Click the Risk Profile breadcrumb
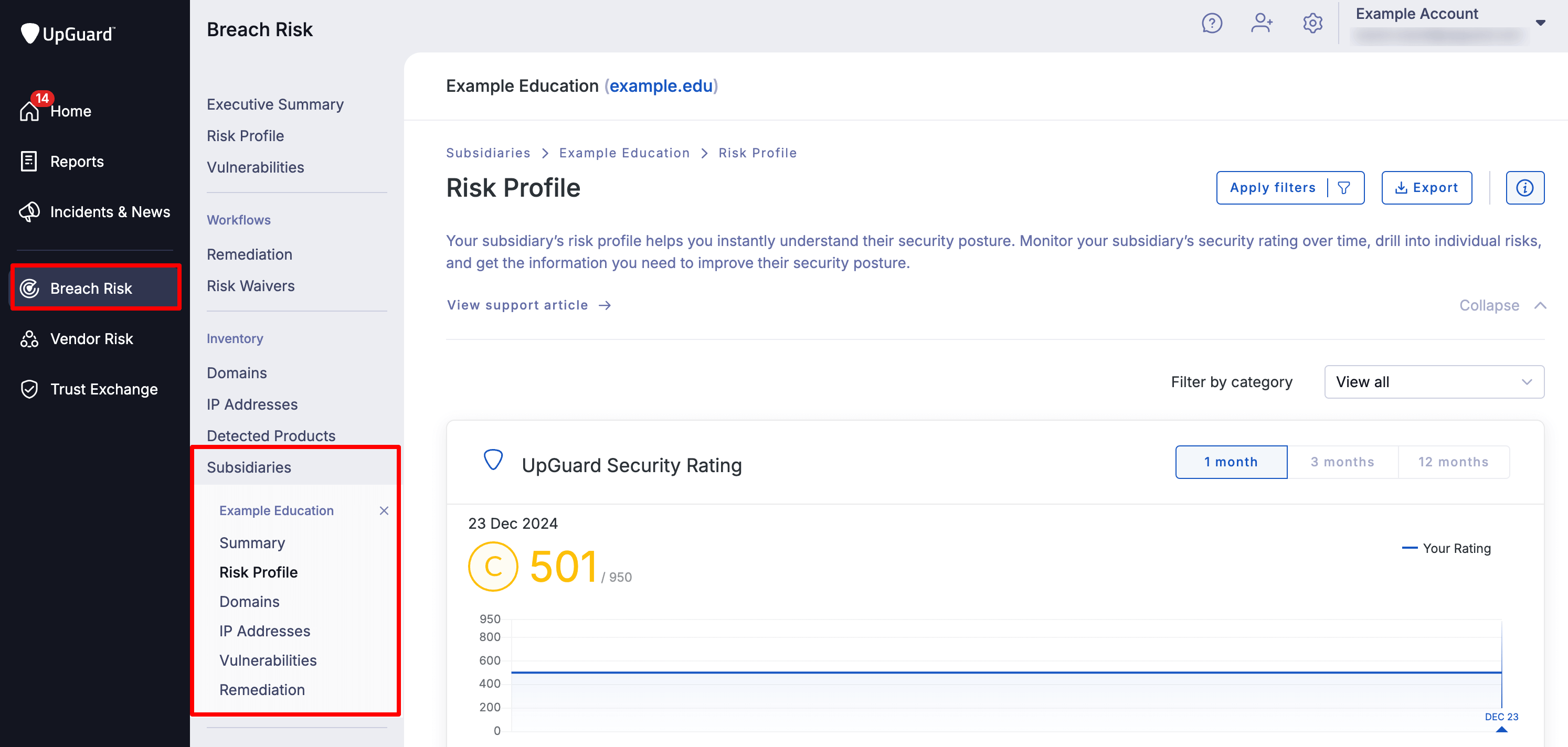Image resolution: width=1568 pixels, height=747 pixels. tap(757, 153)
